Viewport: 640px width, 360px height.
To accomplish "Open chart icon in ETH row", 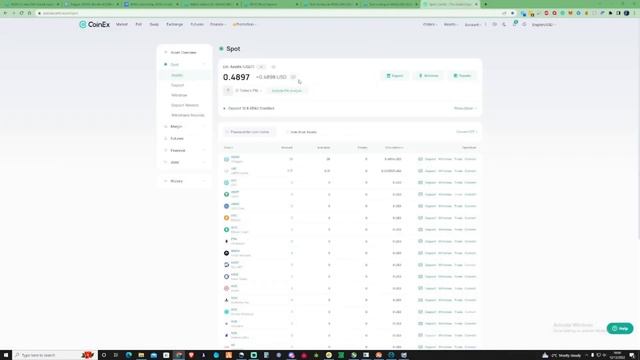I will pos(420,241).
